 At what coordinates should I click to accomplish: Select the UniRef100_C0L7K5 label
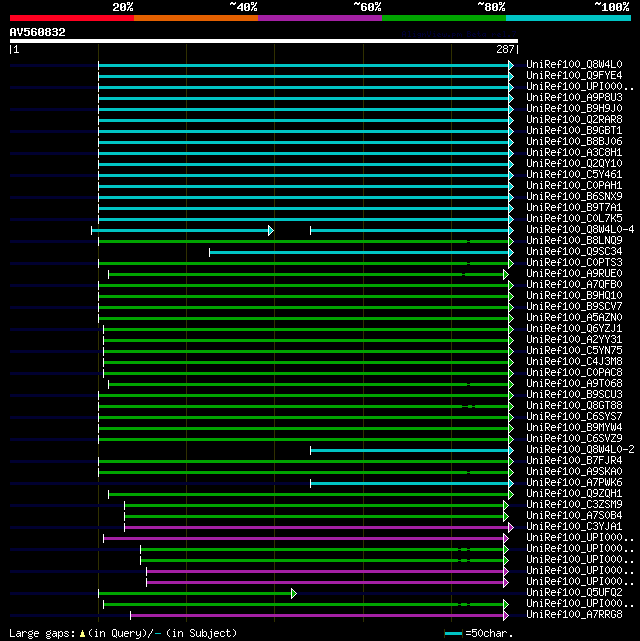pyautogui.click(x=574, y=219)
